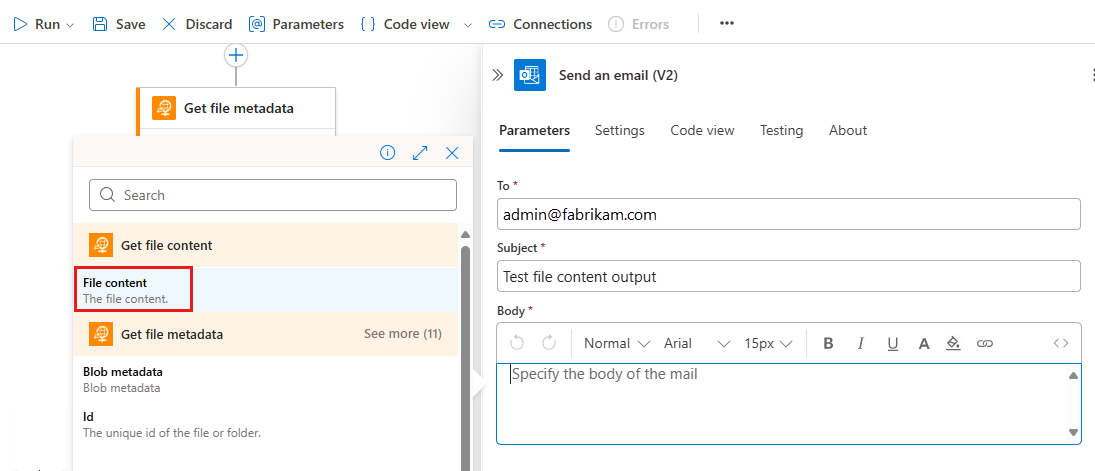
Task: Open the Normal paragraph style dropdown
Action: click(617, 343)
